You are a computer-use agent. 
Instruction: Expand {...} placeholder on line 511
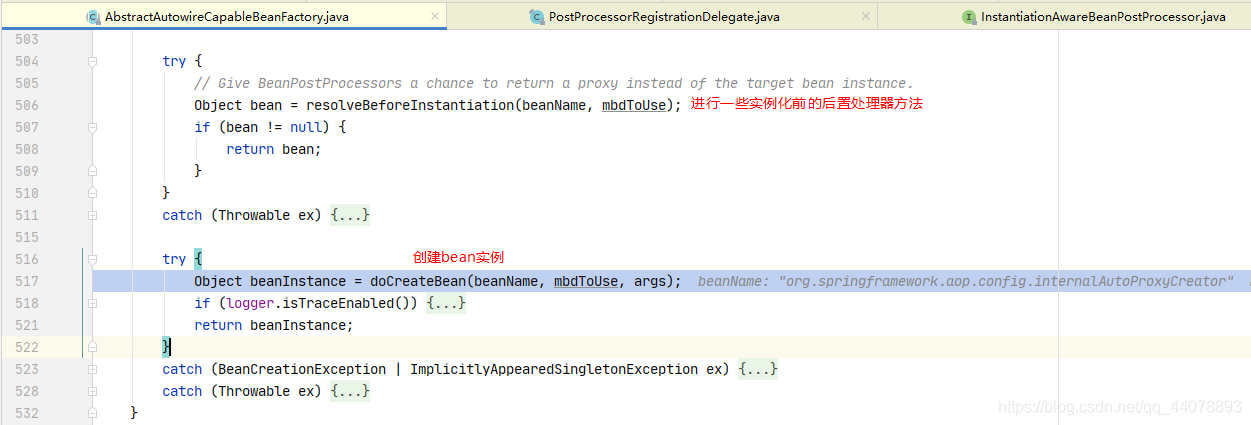(350, 215)
